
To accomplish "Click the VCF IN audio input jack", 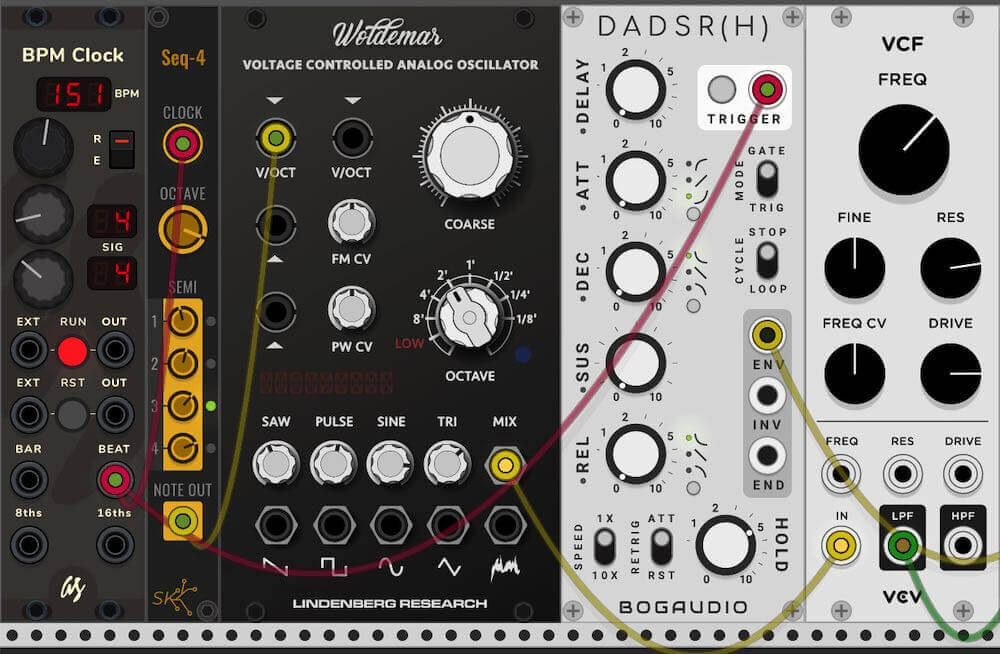I will [841, 546].
